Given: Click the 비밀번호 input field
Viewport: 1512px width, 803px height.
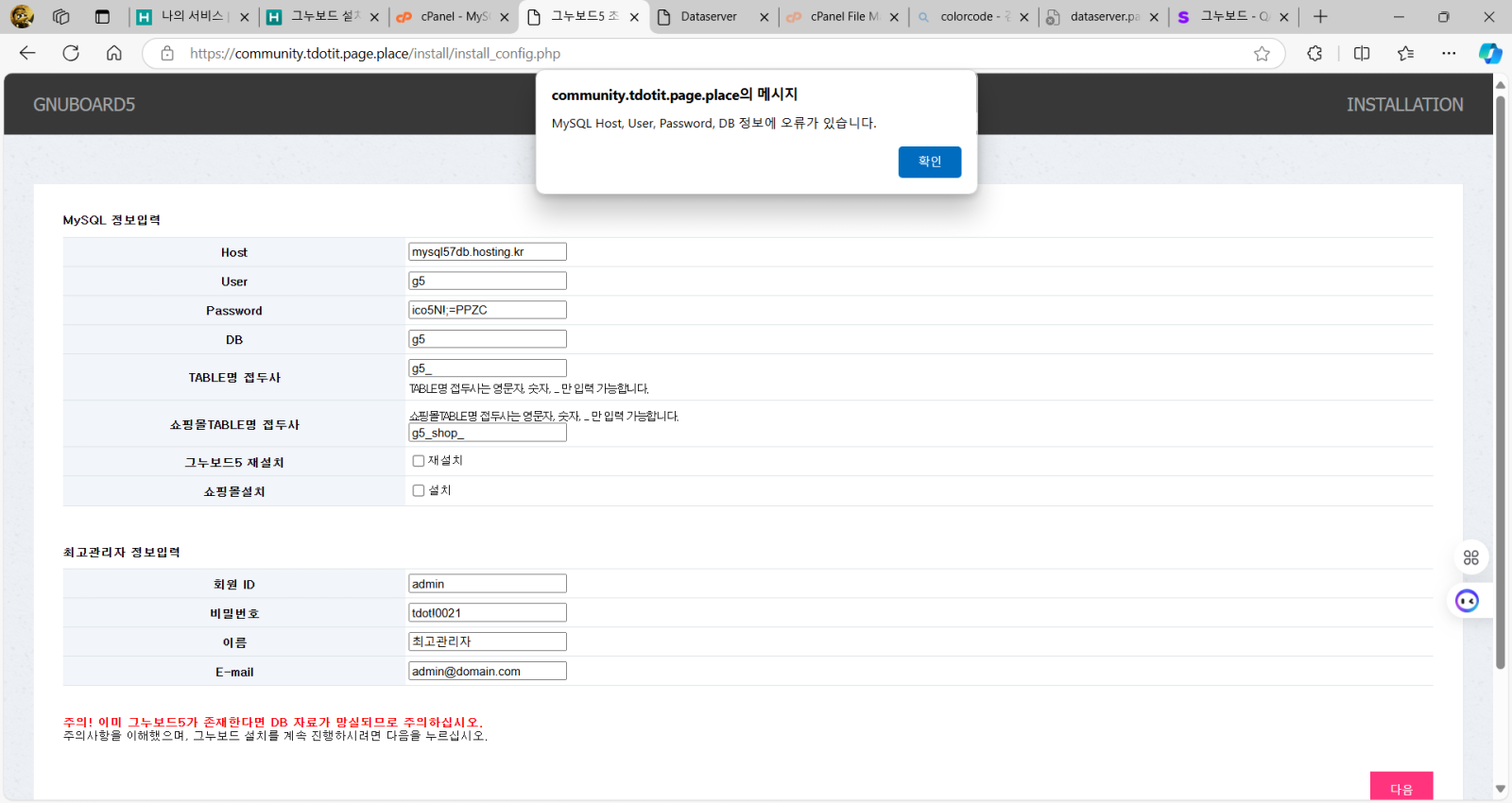Looking at the screenshot, I should point(488,612).
